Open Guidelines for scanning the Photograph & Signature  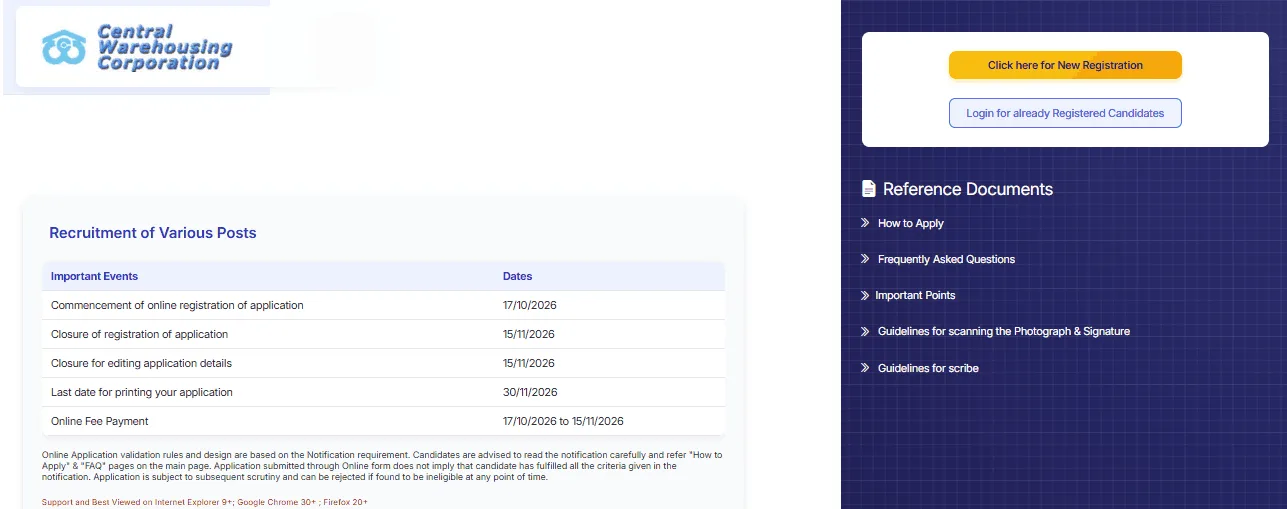coord(1004,331)
